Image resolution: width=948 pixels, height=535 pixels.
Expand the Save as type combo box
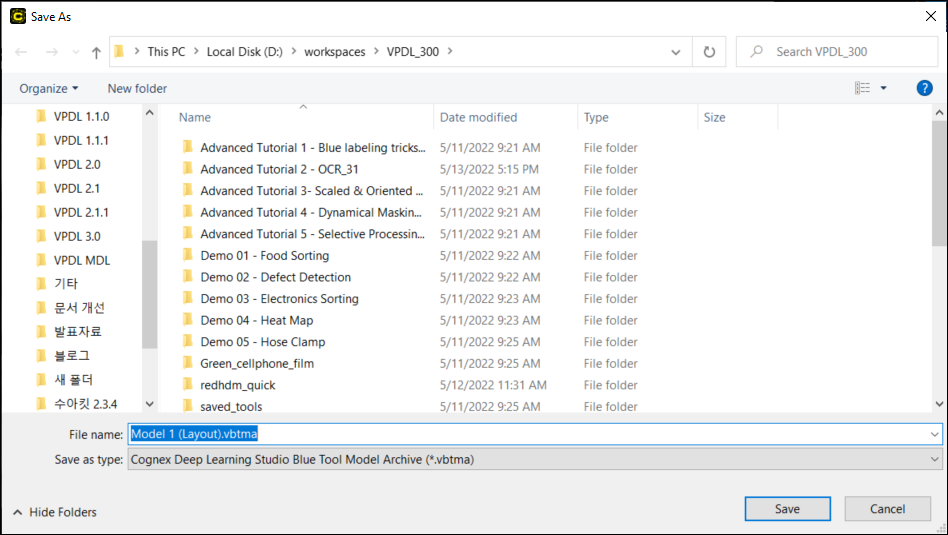tap(935, 459)
